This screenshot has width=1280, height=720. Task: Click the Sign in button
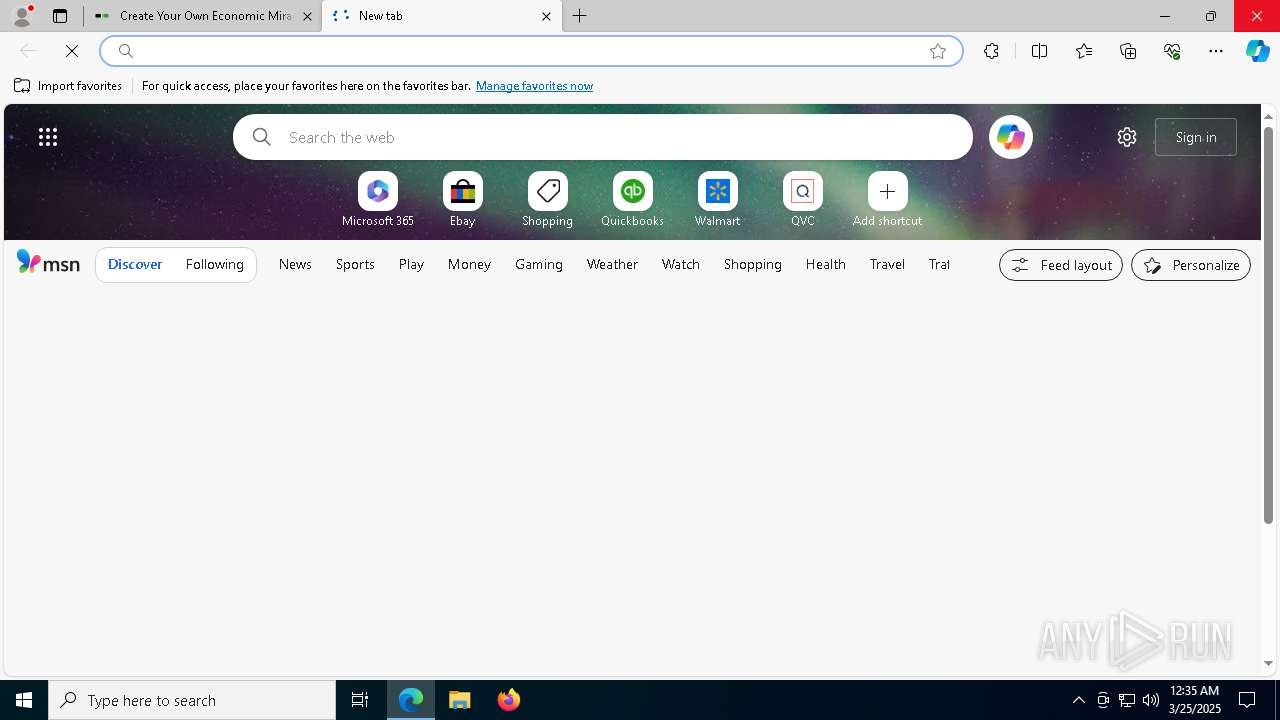(x=1196, y=137)
